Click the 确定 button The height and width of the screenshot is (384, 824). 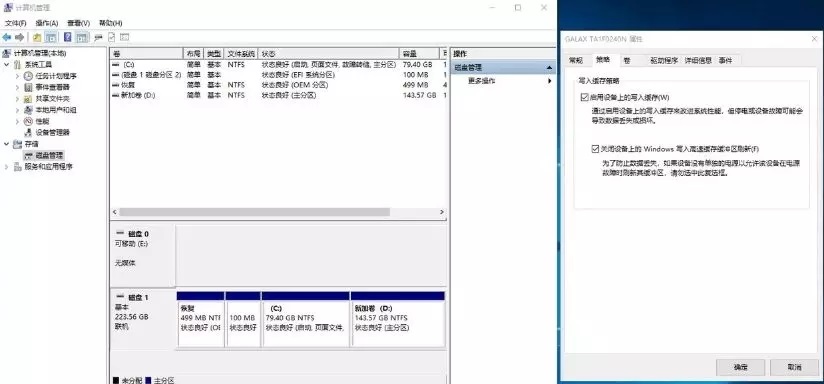(741, 368)
